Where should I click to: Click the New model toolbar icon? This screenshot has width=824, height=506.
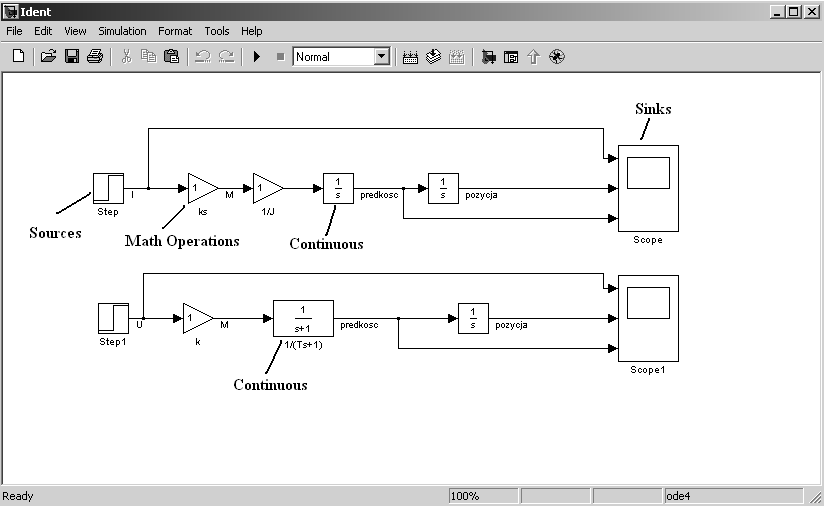point(18,57)
